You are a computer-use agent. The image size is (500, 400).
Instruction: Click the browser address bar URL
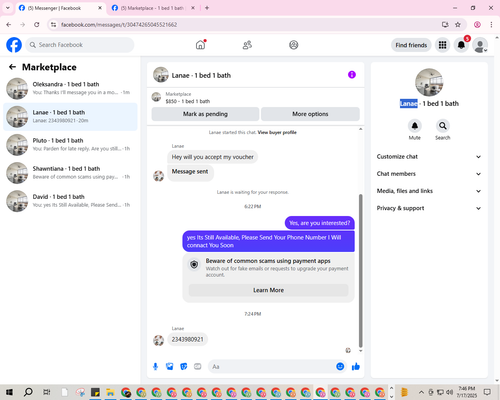[x=119, y=25]
